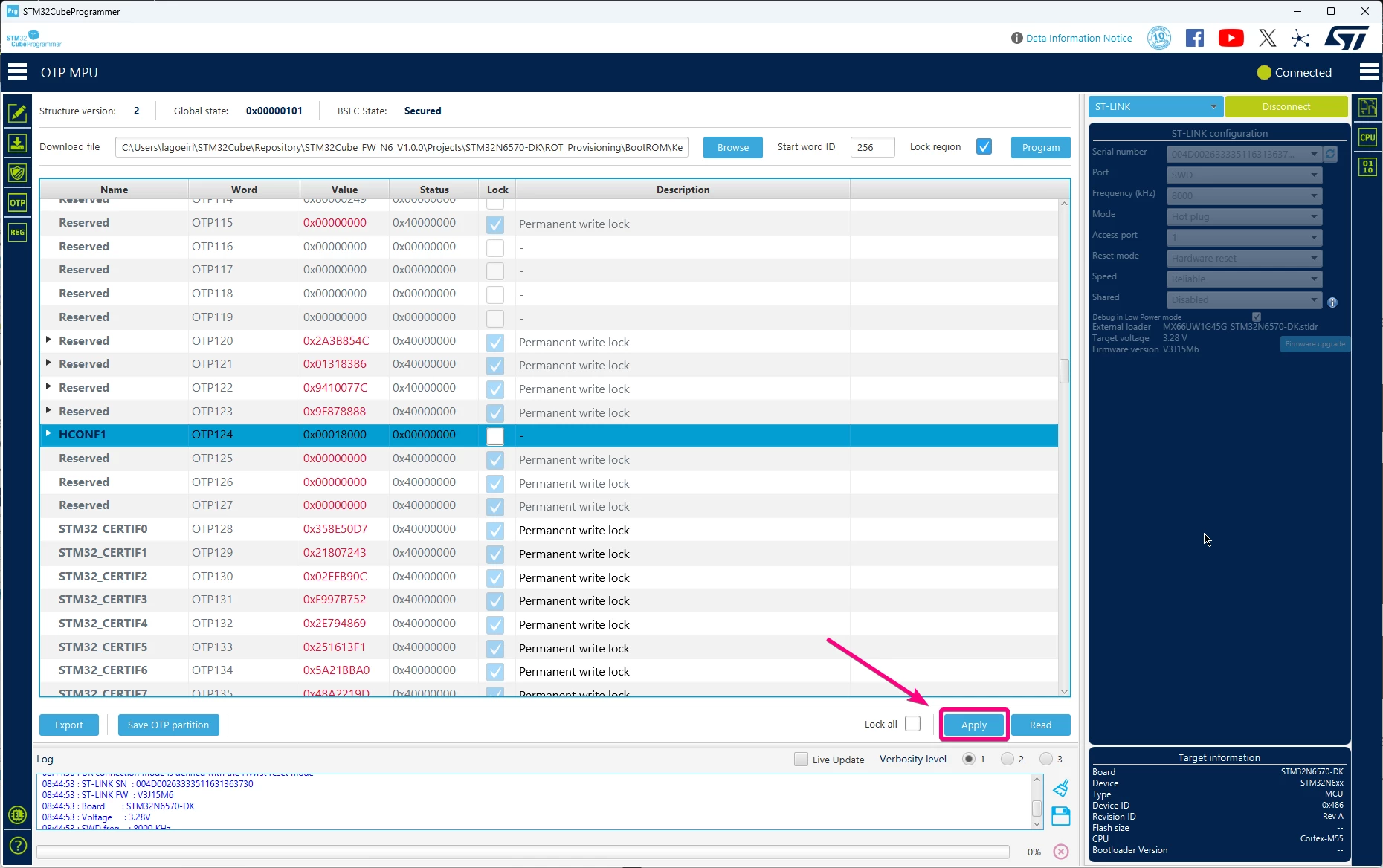Open the memory edit pencil panel
Screen dimensions: 1383x868
pyautogui.click(x=18, y=112)
